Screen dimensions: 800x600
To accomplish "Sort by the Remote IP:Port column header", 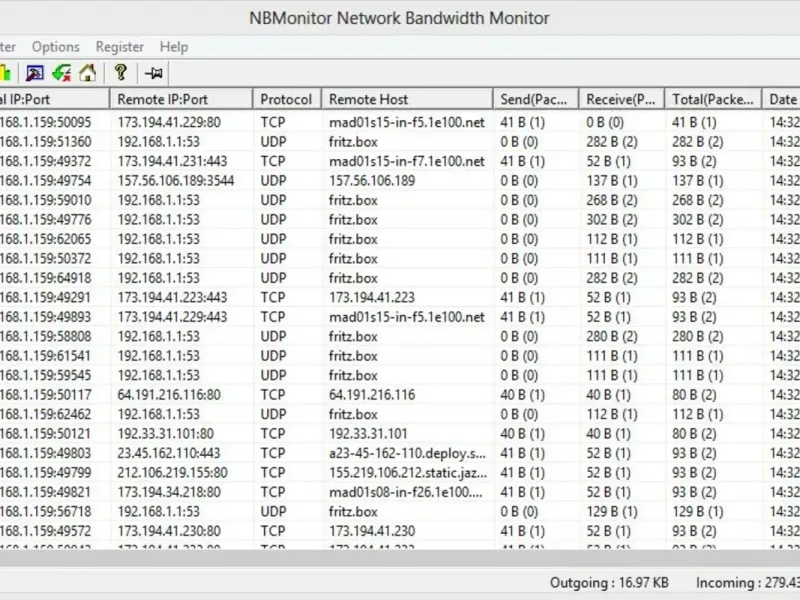I will 182,99.
